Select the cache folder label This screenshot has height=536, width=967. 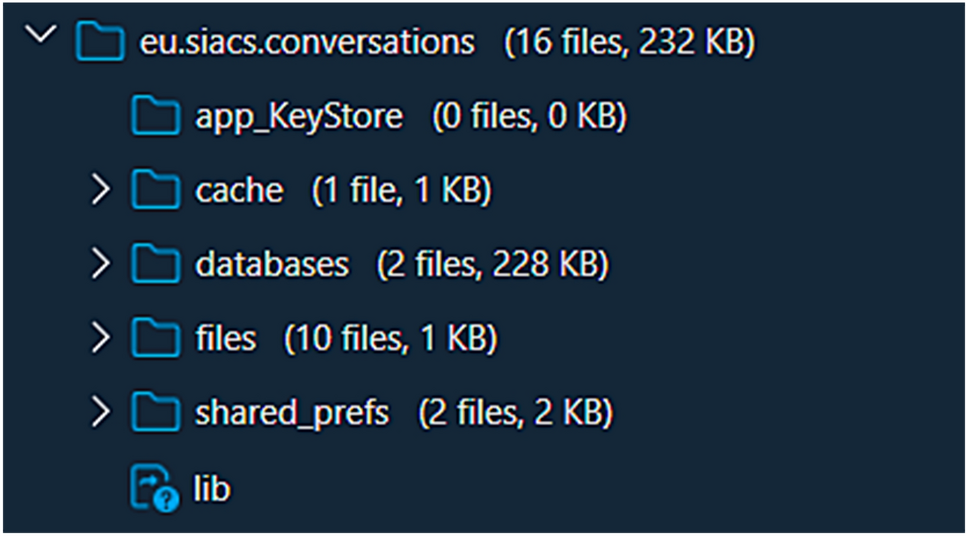coord(239,190)
